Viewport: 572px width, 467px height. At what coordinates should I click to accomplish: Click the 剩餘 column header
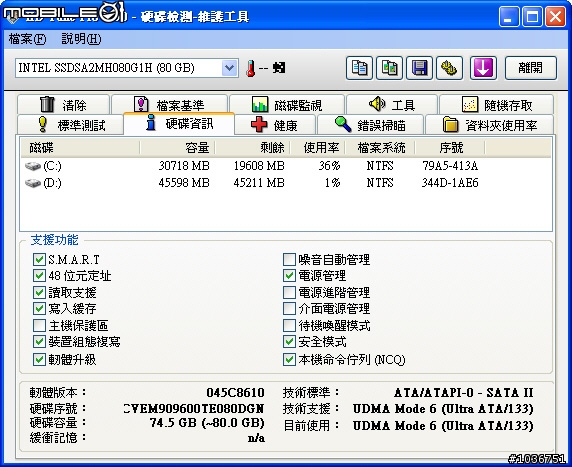[x=252, y=148]
